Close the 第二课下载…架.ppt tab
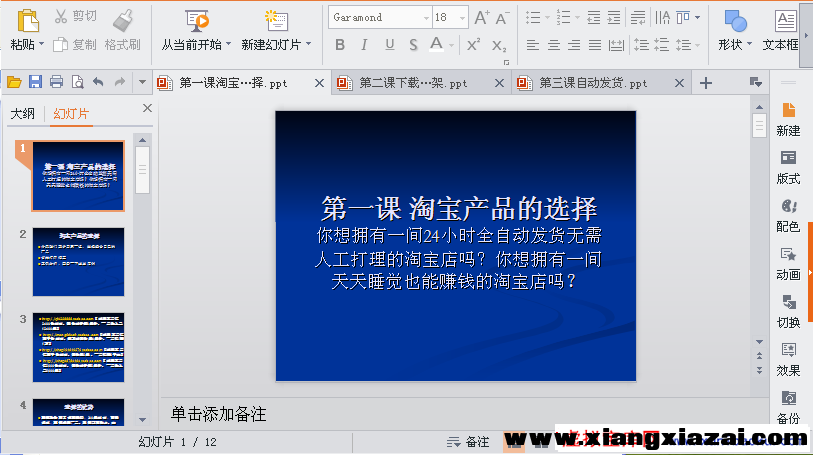 499,83
